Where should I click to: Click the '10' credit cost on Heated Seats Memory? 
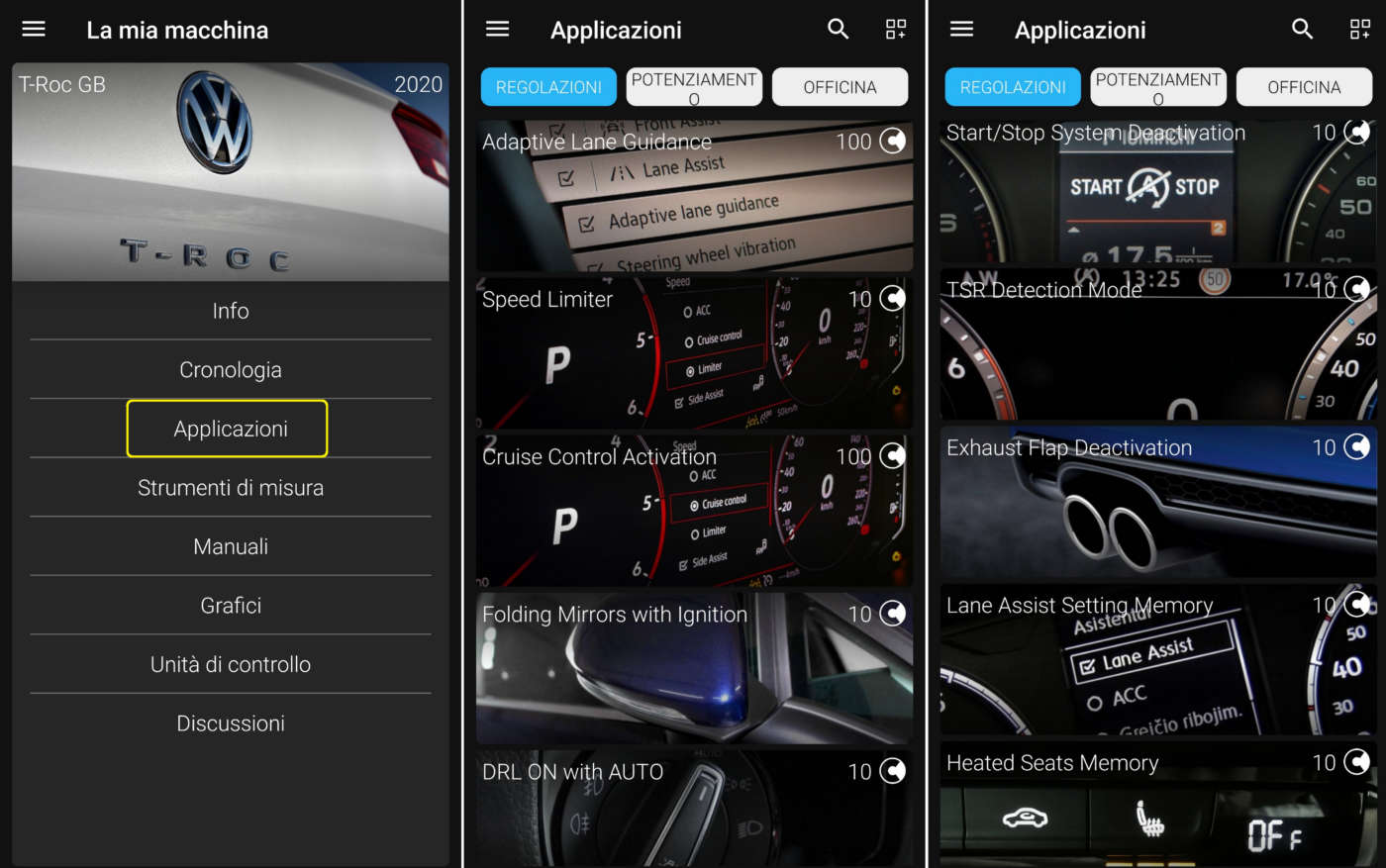1324,762
